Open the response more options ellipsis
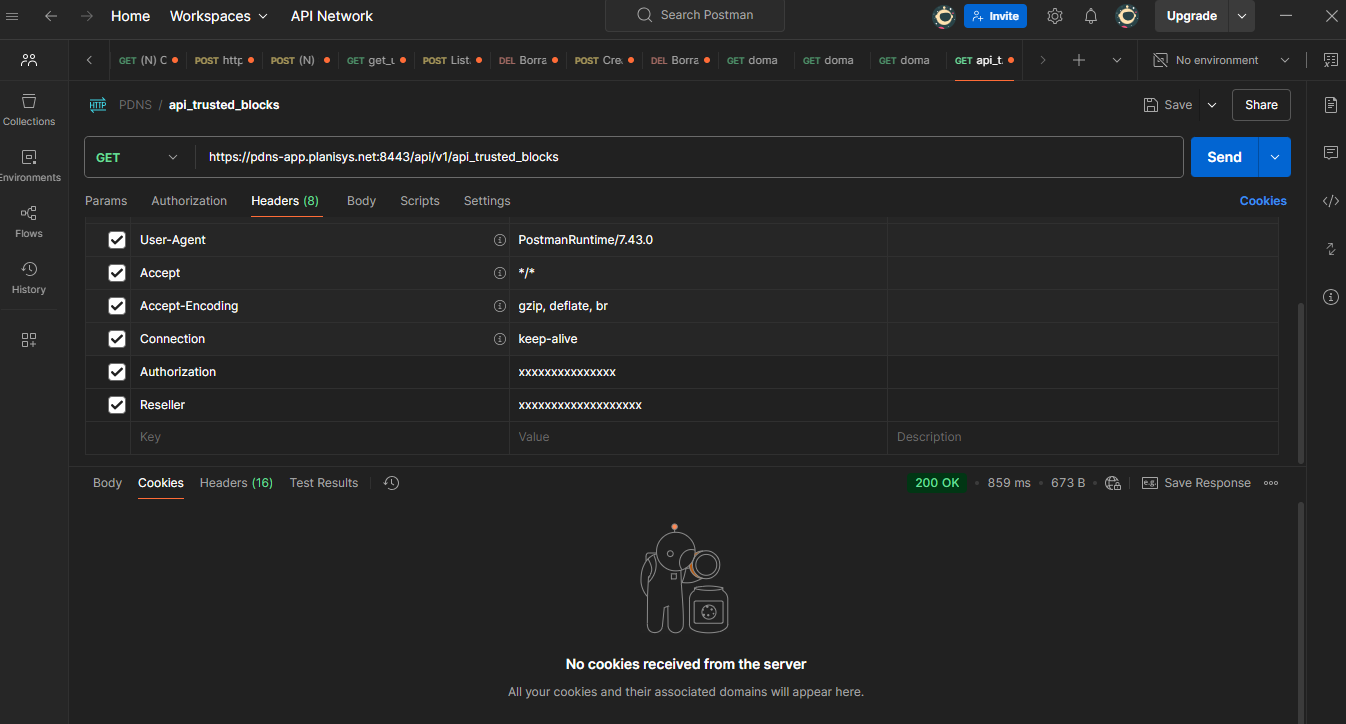1346x724 pixels. (1271, 483)
